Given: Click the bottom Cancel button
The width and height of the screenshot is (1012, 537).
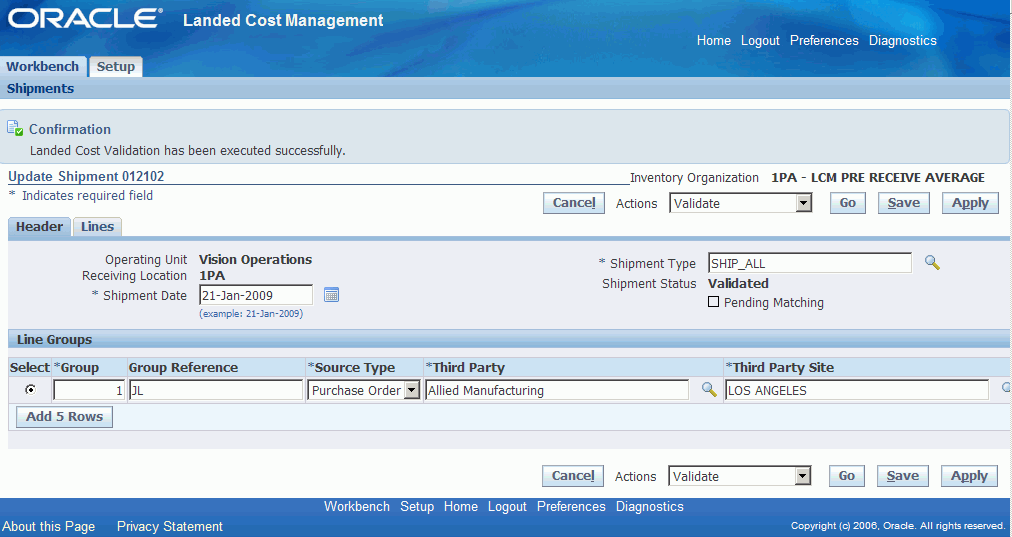Looking at the screenshot, I should (572, 476).
